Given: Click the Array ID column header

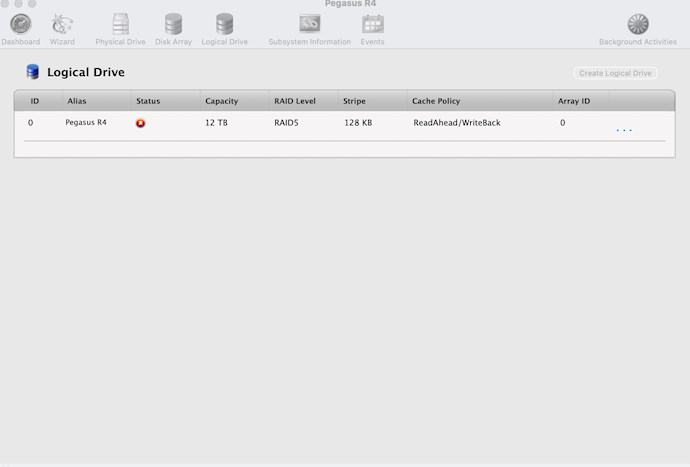Looking at the screenshot, I should coord(574,101).
